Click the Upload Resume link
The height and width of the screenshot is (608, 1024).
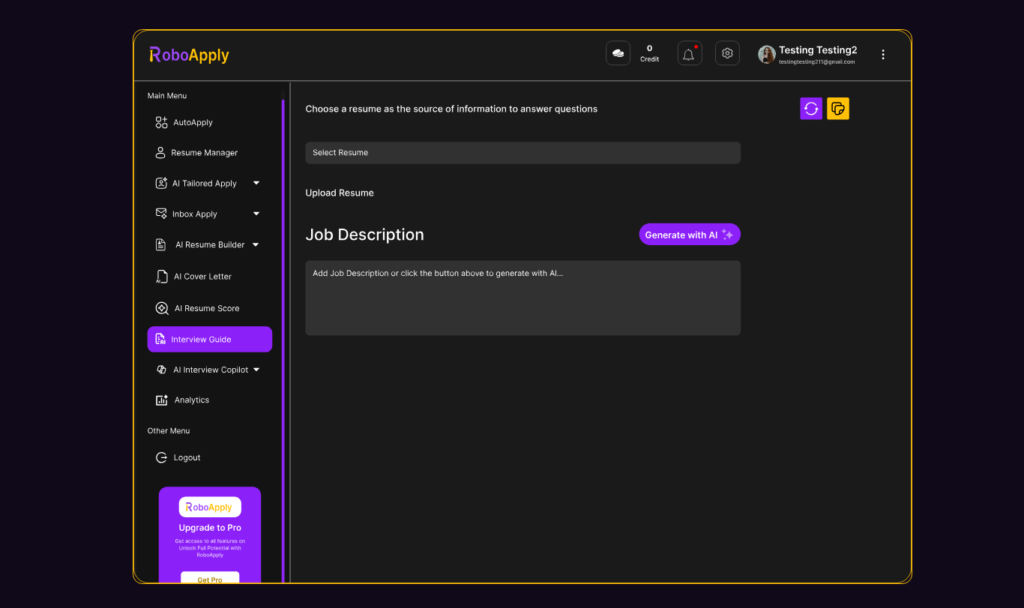click(339, 193)
